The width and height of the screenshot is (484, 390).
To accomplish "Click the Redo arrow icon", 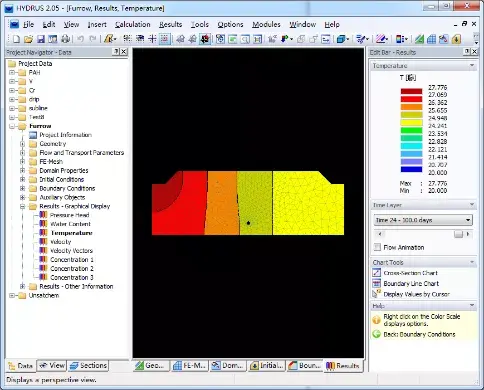I will tap(93, 39).
